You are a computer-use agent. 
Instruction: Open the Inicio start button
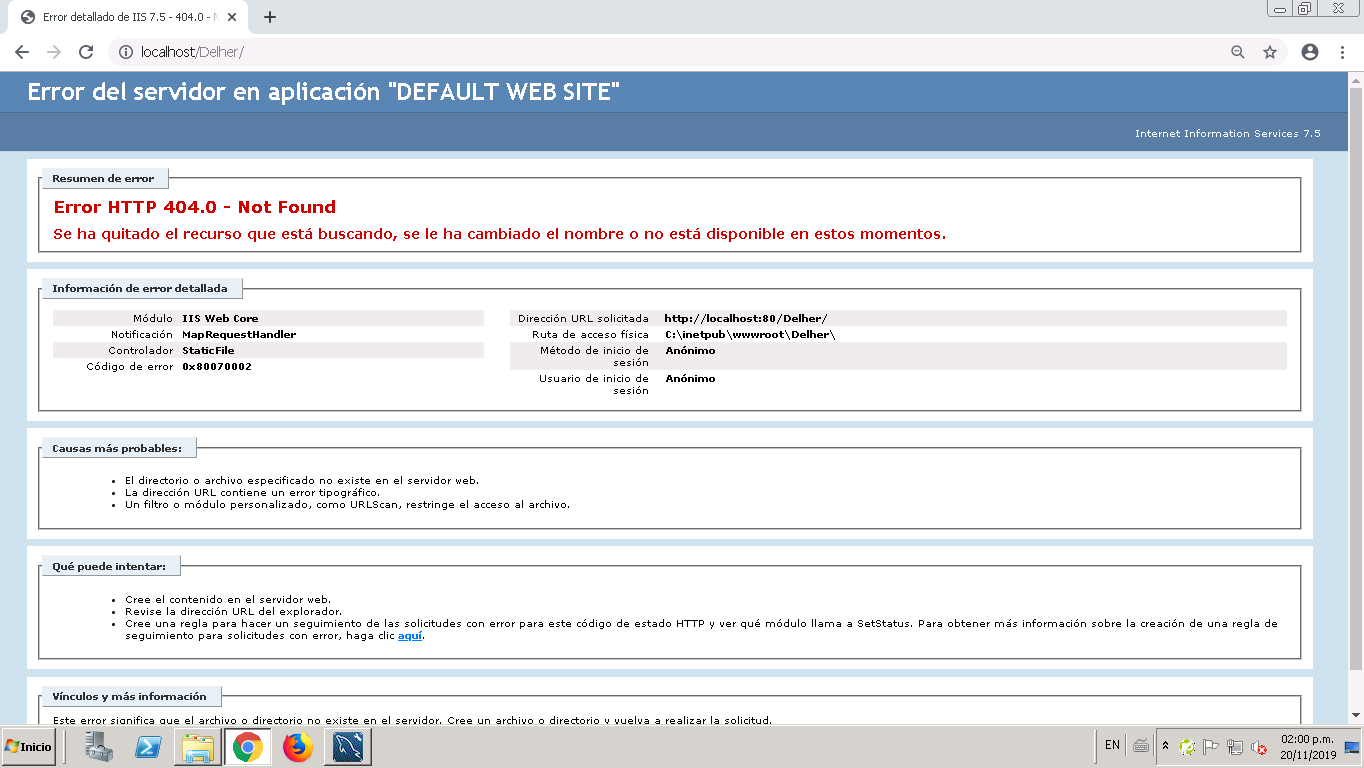pos(29,747)
